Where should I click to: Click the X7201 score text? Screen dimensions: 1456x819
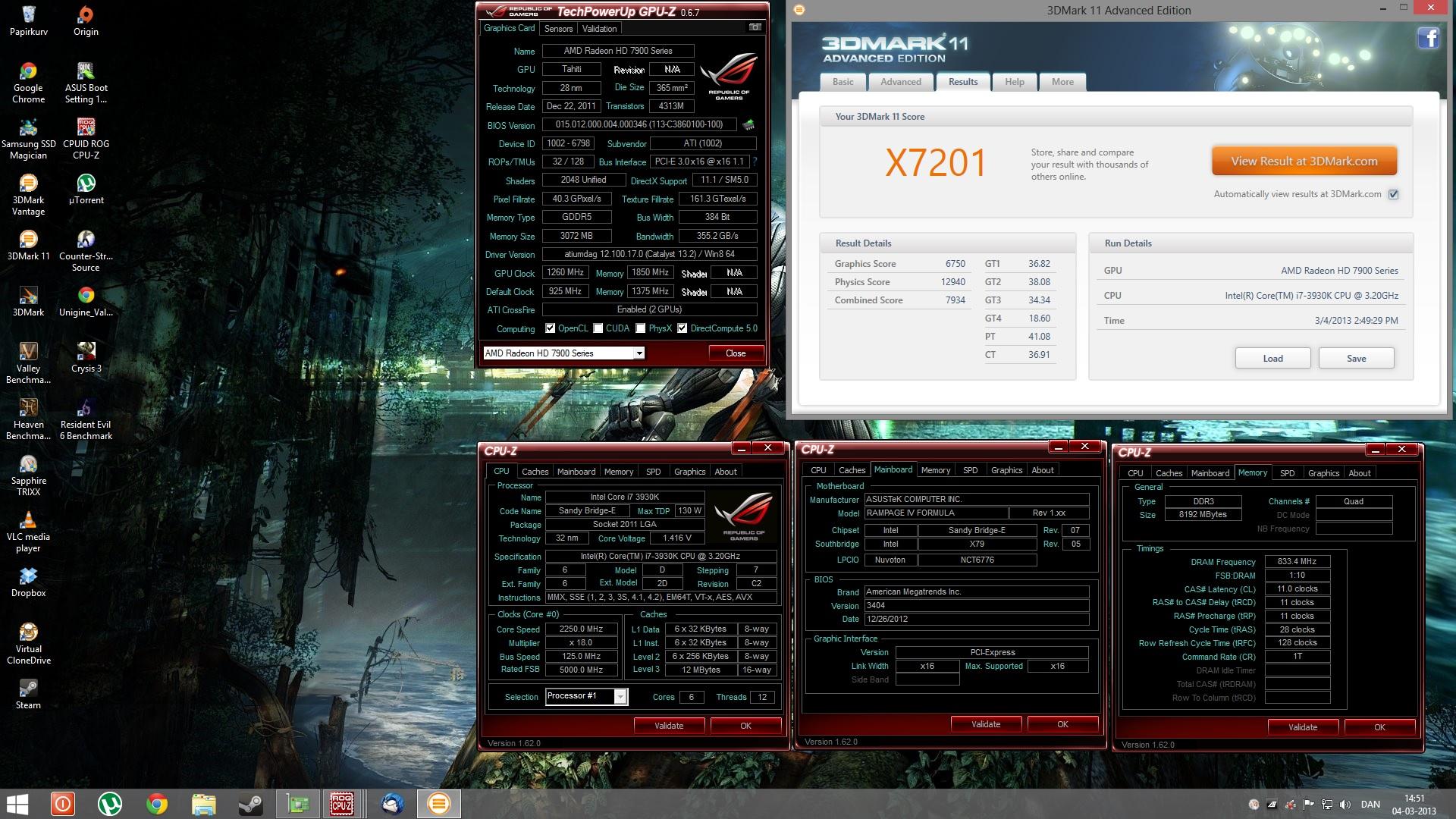(936, 163)
